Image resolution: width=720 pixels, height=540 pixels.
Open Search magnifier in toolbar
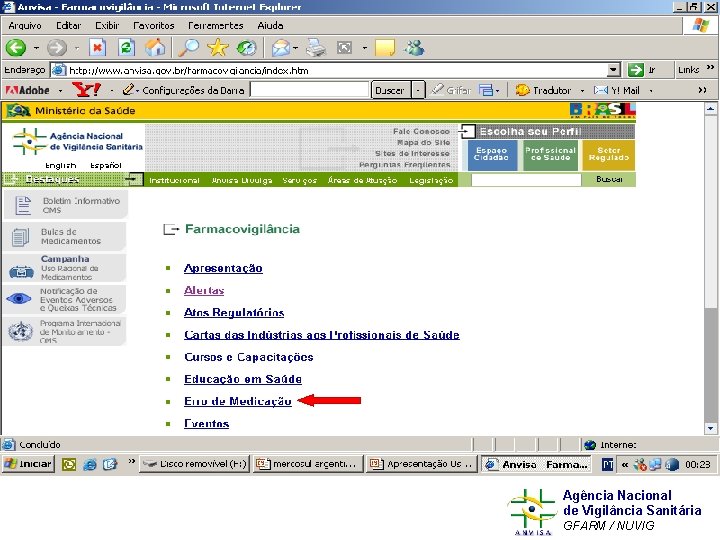(x=188, y=47)
